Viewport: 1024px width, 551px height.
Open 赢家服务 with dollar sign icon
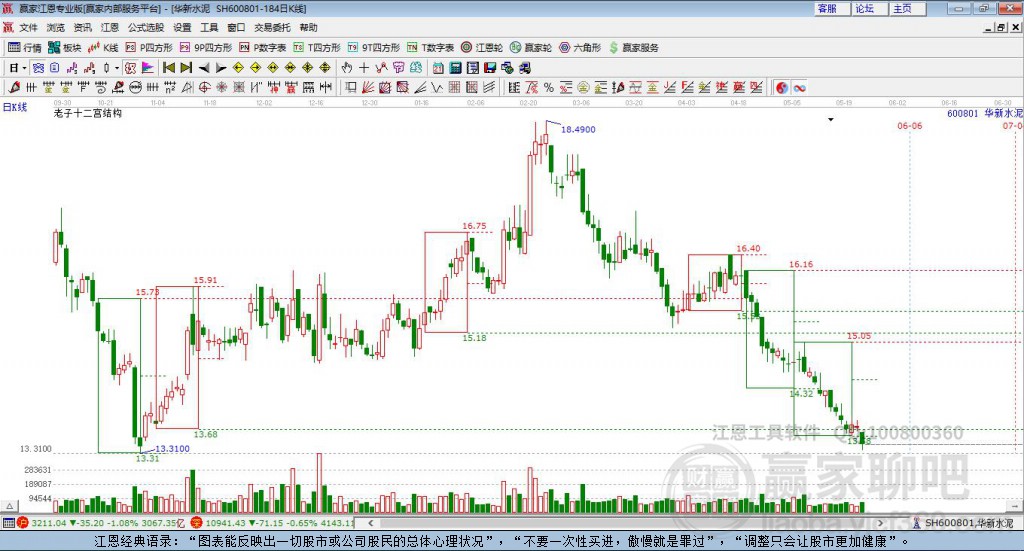click(x=633, y=48)
